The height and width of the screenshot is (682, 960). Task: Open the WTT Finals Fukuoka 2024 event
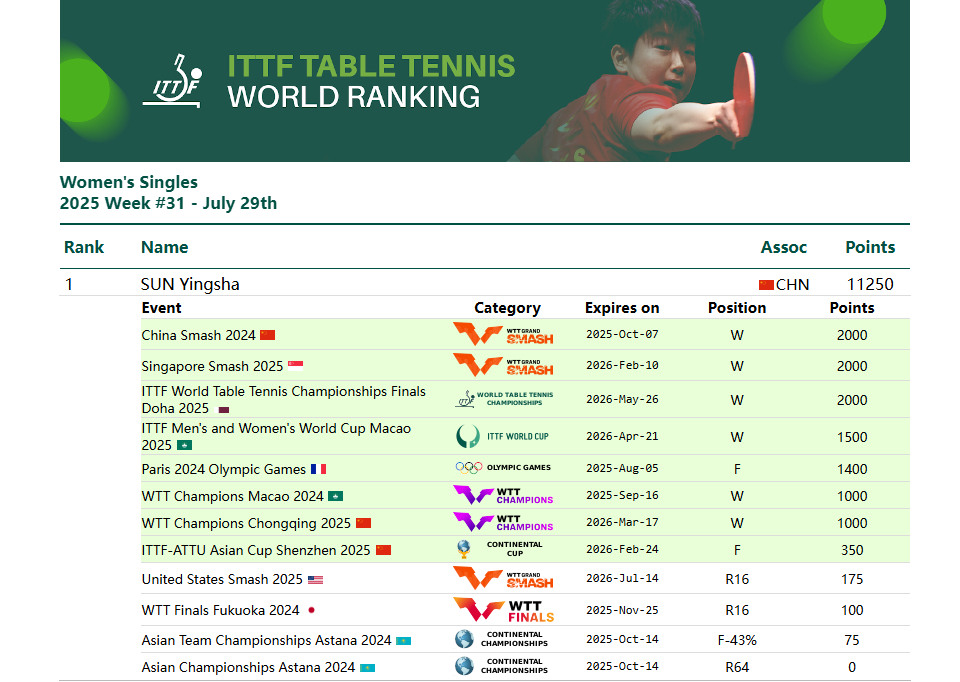[x=220, y=610]
